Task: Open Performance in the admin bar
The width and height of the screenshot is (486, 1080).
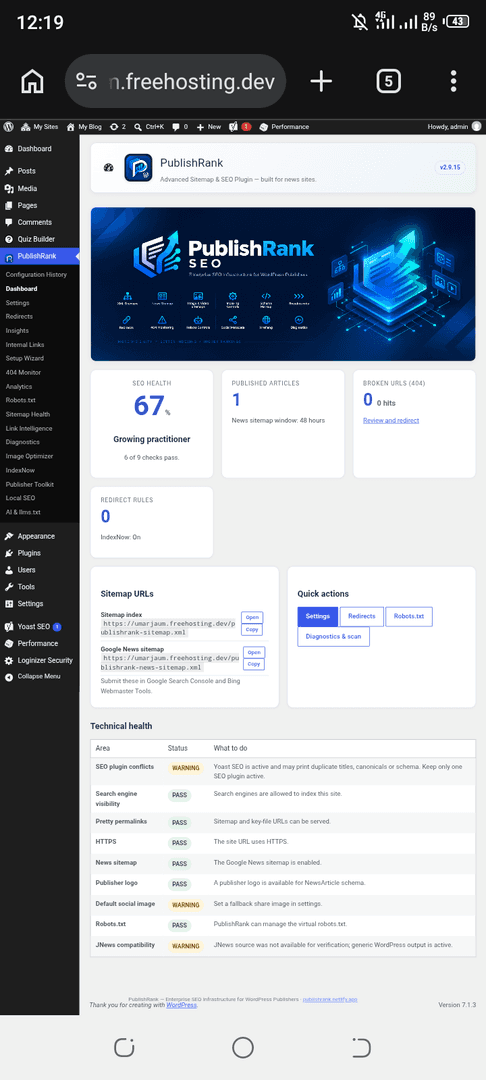Action: coord(284,127)
